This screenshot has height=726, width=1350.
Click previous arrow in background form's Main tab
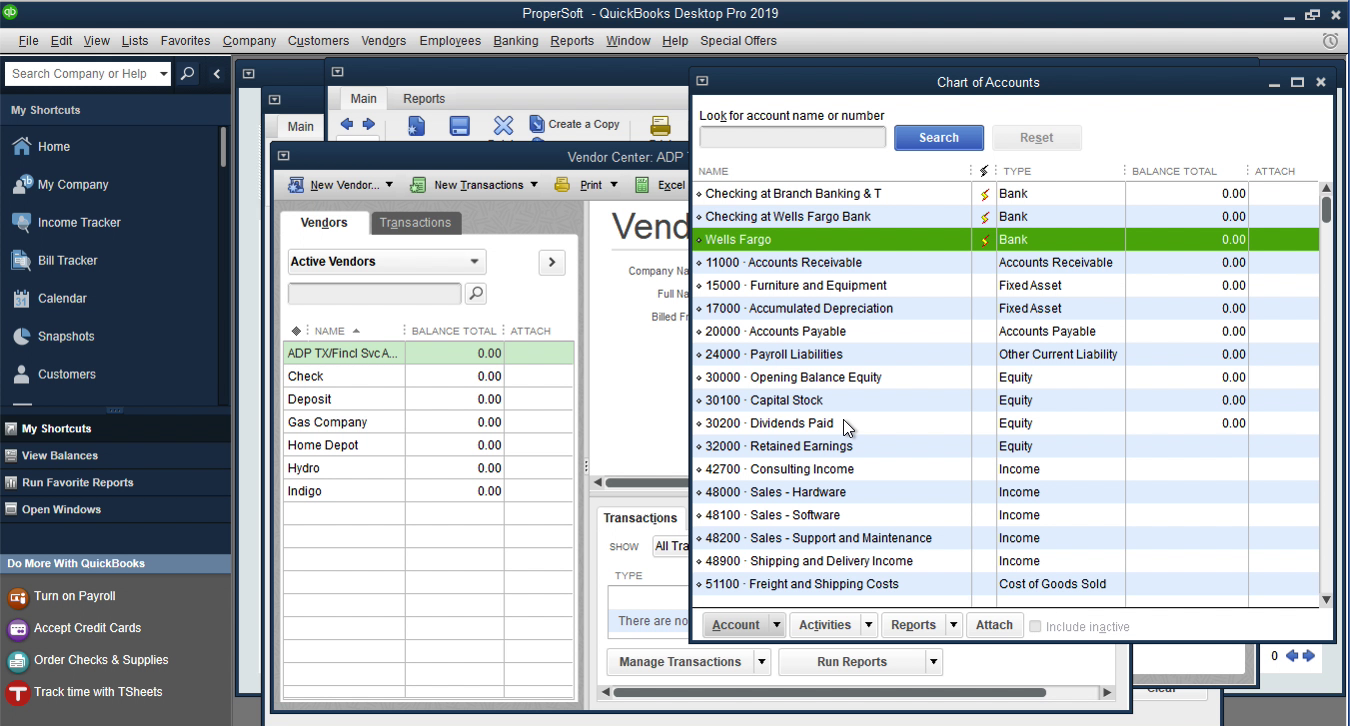(347, 124)
